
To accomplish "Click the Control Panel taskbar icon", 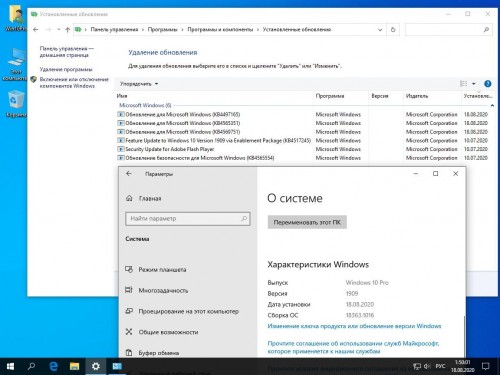I will (117, 366).
